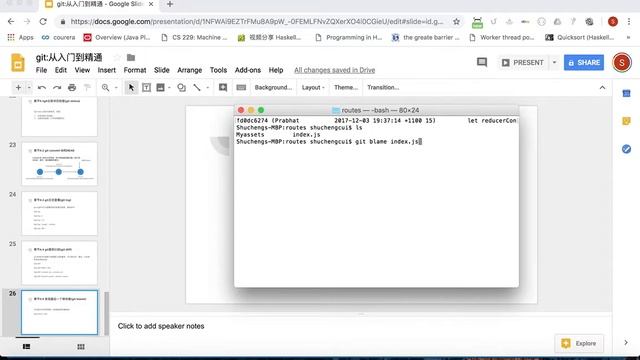Open the Edit menu
The image size is (640, 360).
(61, 70)
